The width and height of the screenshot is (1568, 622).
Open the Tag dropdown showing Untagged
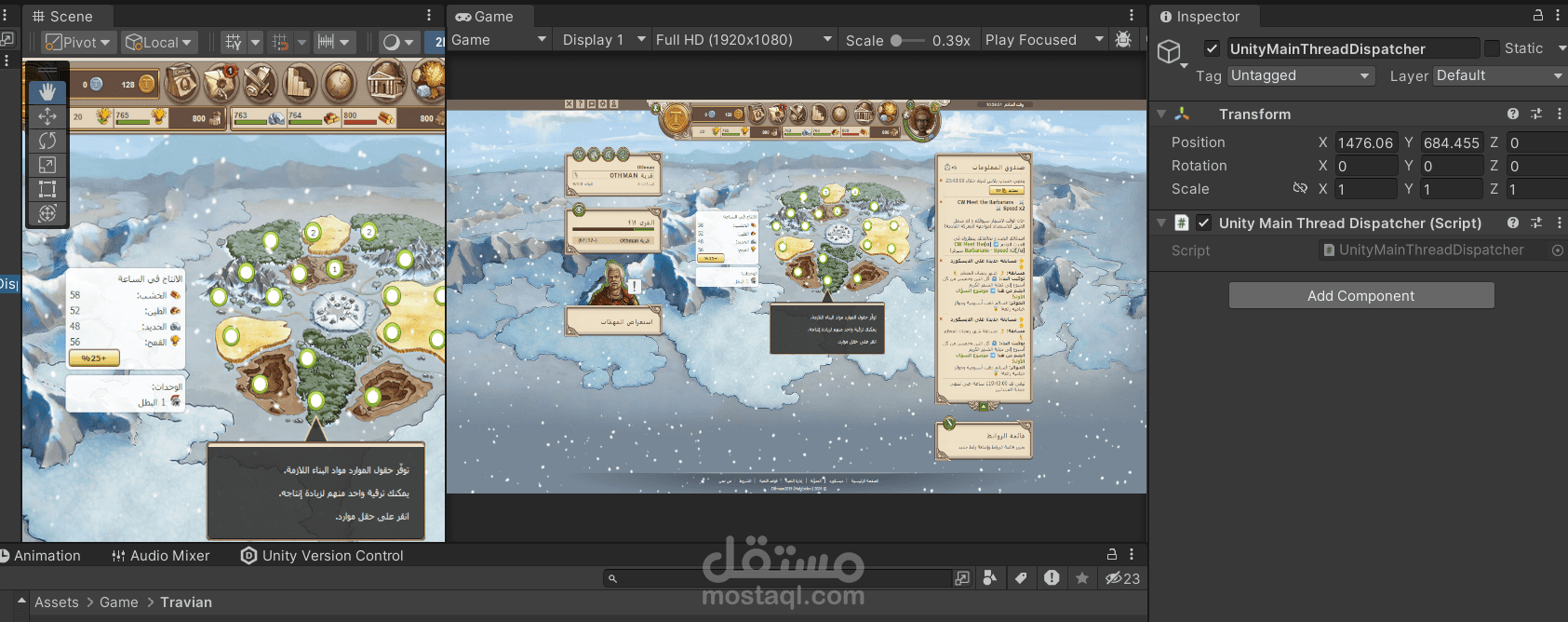pos(1300,75)
